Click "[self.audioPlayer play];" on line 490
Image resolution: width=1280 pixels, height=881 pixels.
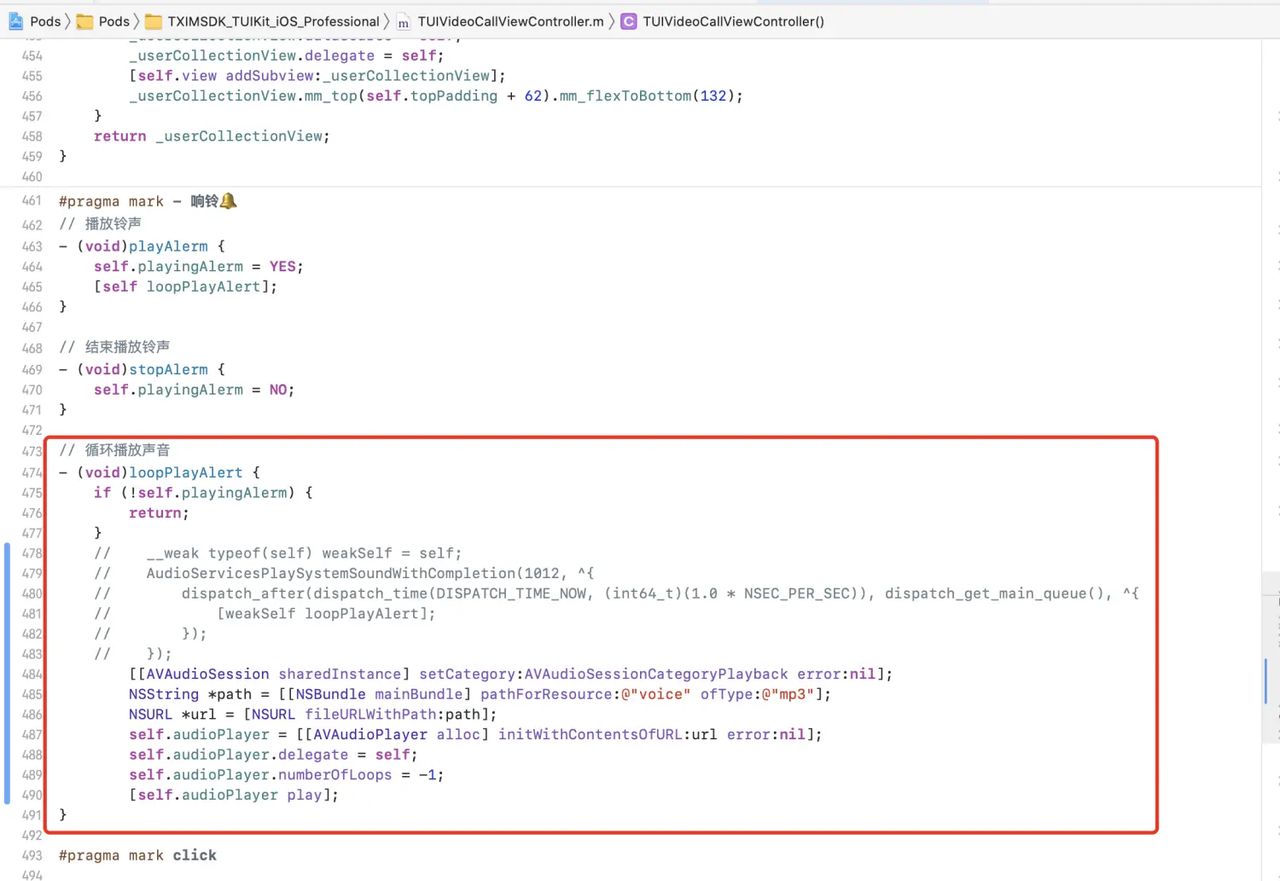pyautogui.click(x=234, y=795)
